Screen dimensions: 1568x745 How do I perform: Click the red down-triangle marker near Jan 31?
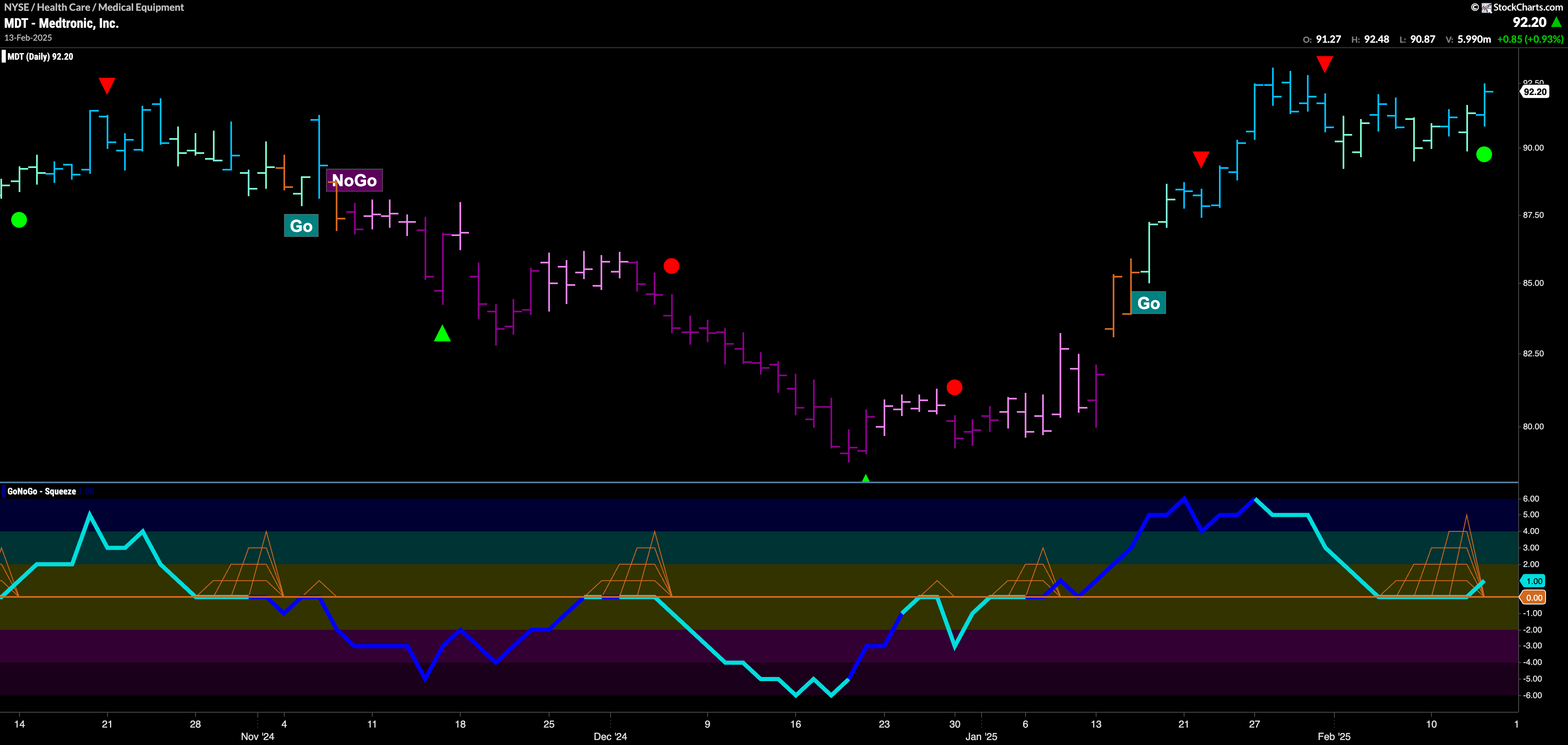(1324, 64)
